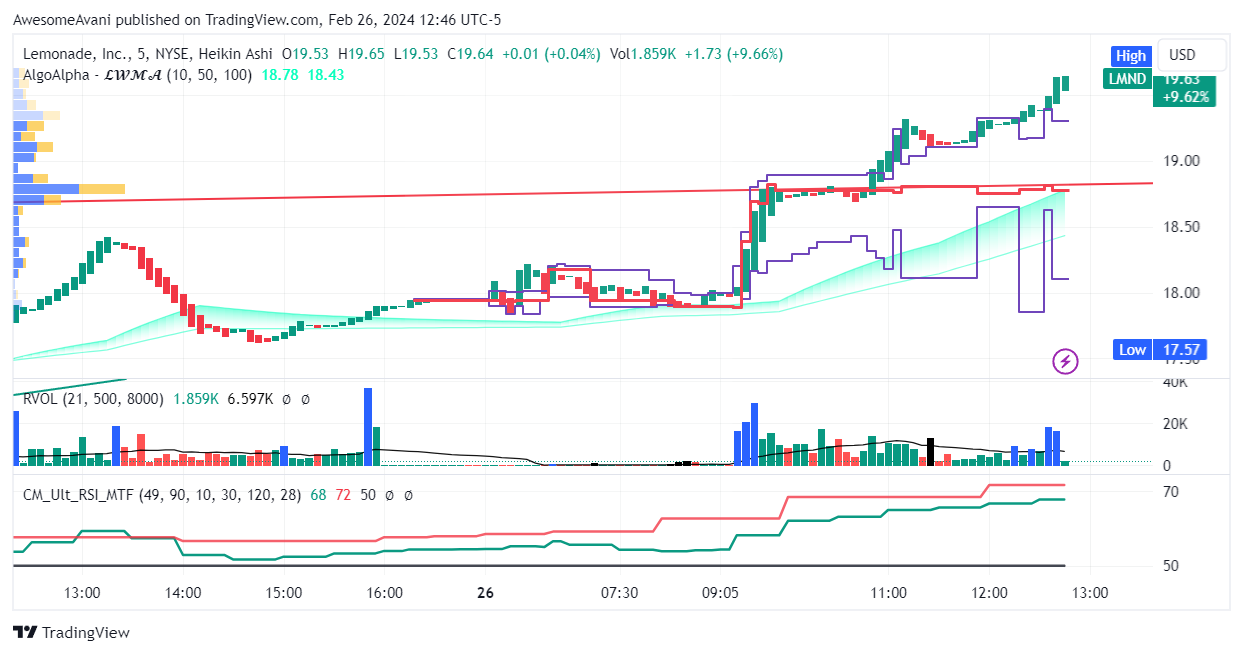Image resolution: width=1243 pixels, height=654 pixels.
Task: Click the bold 26 date label
Action: click(486, 592)
